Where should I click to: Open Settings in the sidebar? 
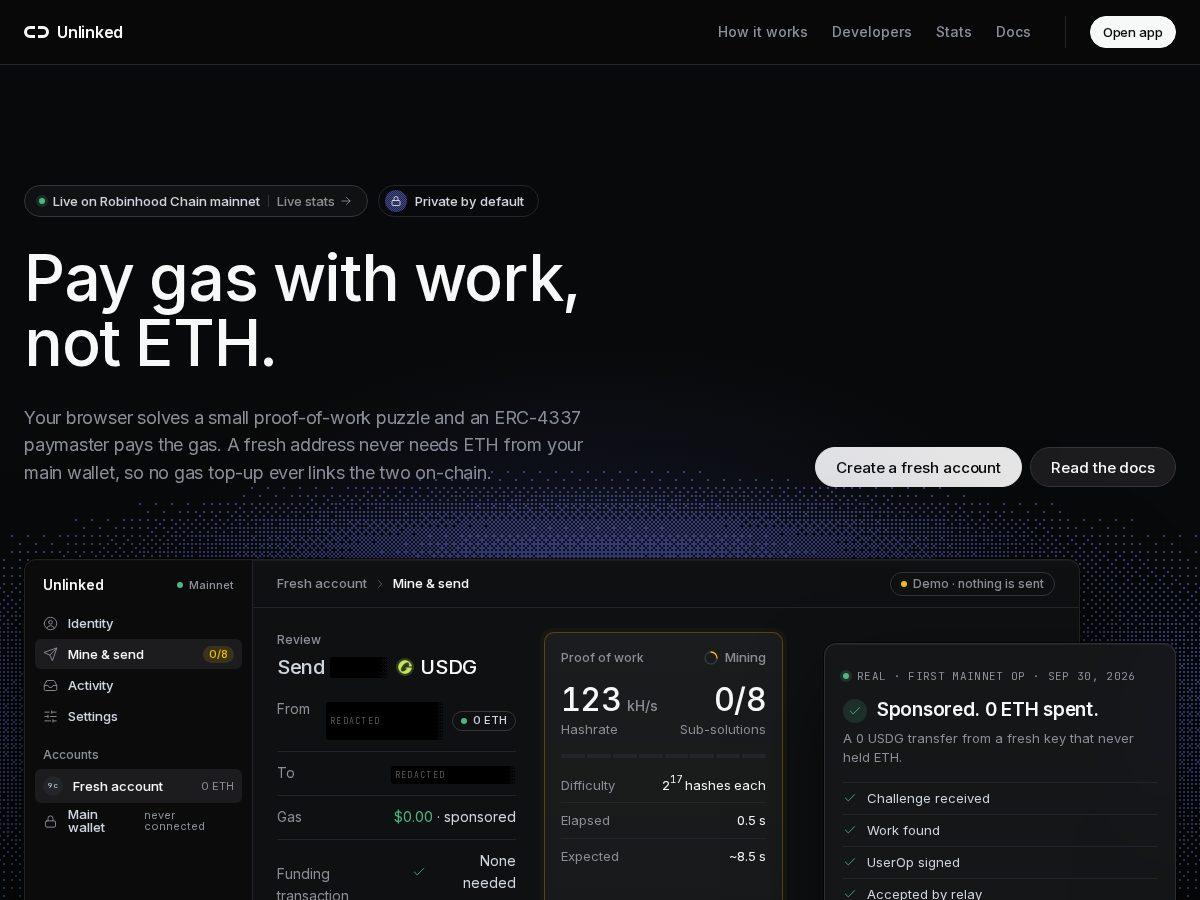coord(138,716)
